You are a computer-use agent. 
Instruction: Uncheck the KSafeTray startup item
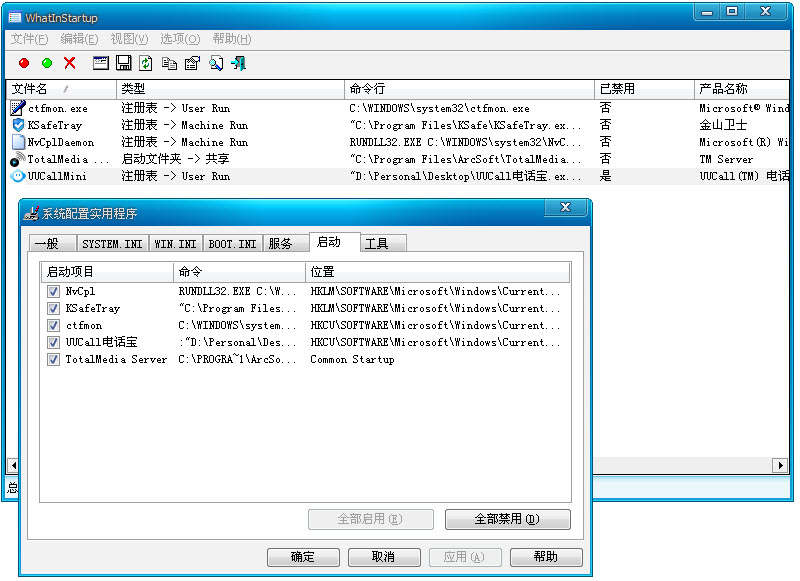click(53, 308)
